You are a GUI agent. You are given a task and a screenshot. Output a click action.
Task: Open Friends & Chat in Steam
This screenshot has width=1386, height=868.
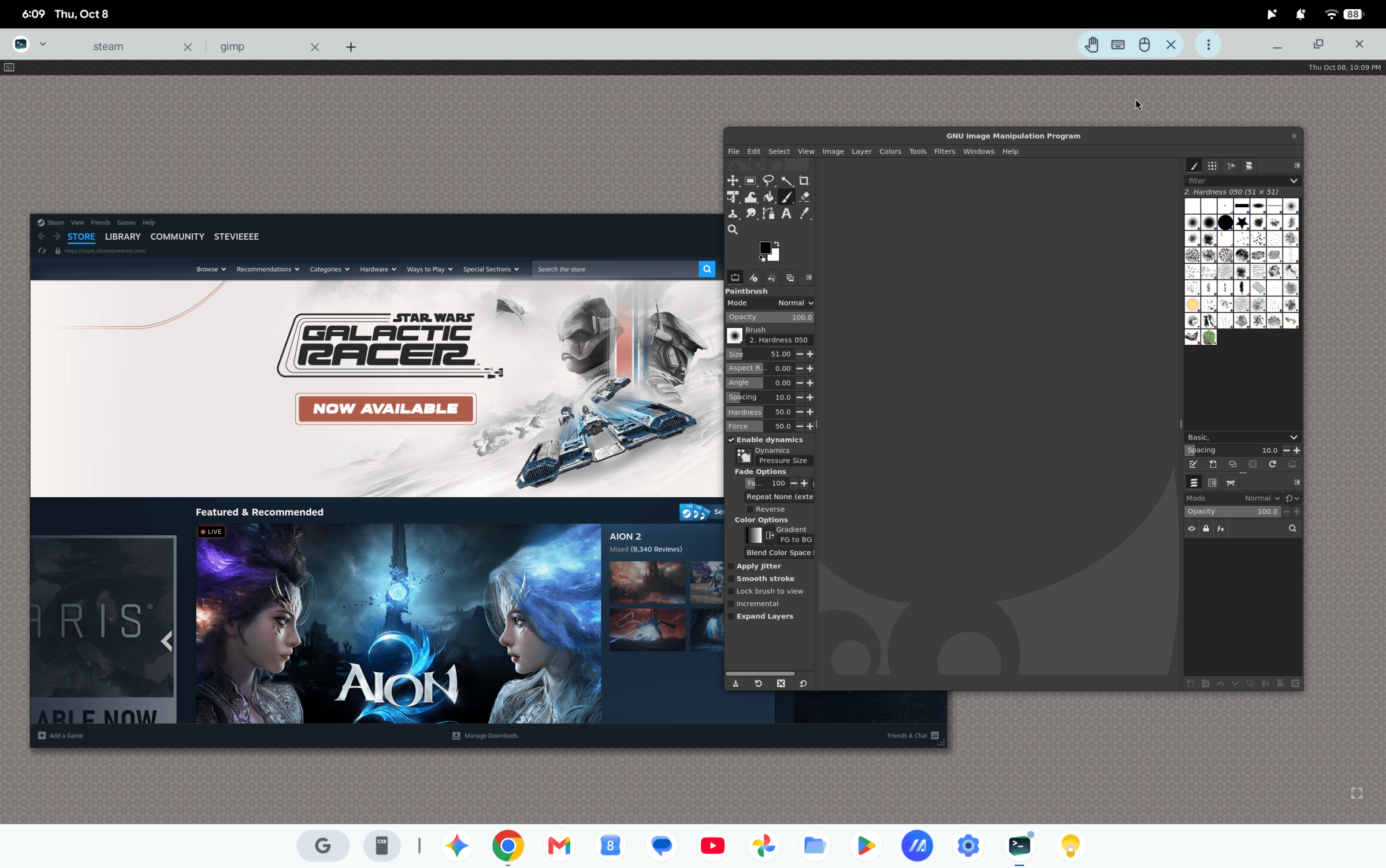coord(913,736)
